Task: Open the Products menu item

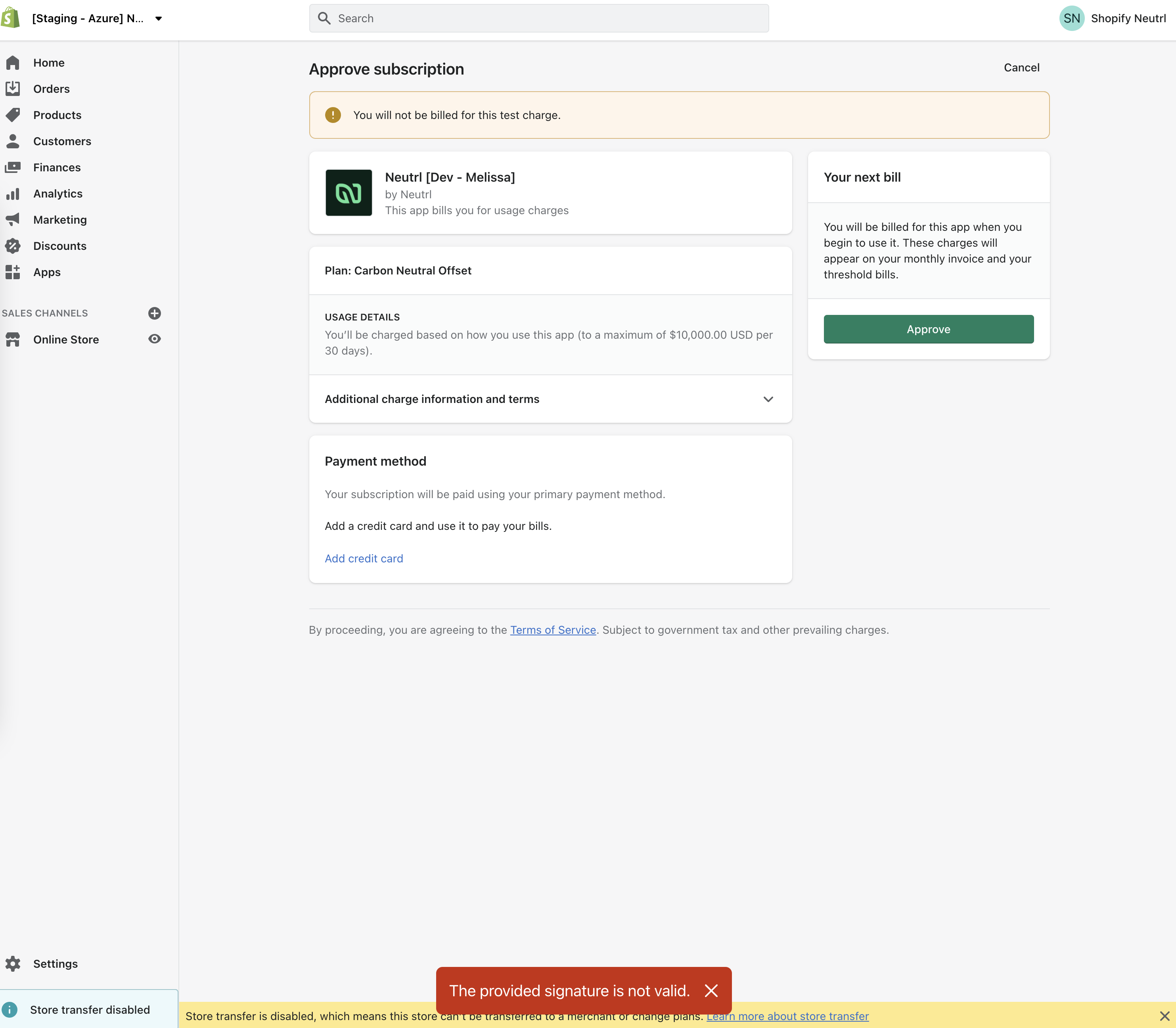Action: tap(57, 115)
